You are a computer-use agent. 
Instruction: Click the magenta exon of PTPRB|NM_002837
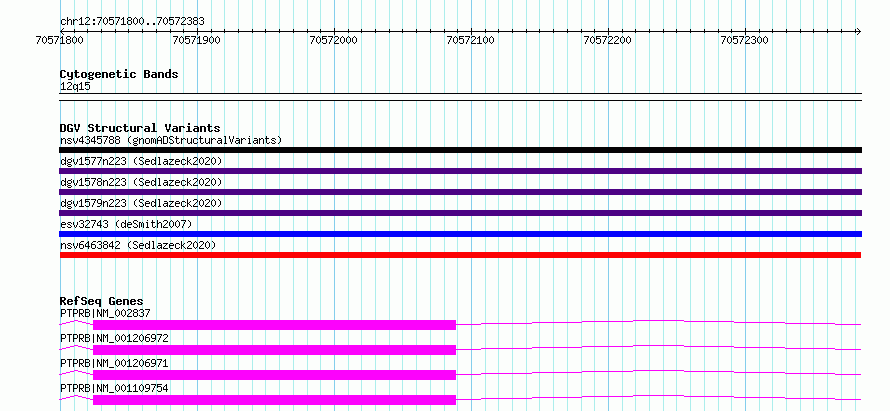[275, 325]
